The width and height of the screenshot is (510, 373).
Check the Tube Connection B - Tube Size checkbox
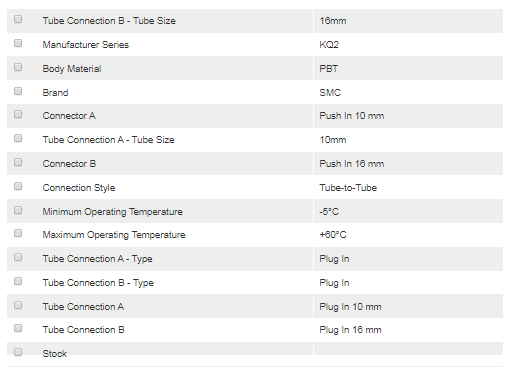coord(18,19)
